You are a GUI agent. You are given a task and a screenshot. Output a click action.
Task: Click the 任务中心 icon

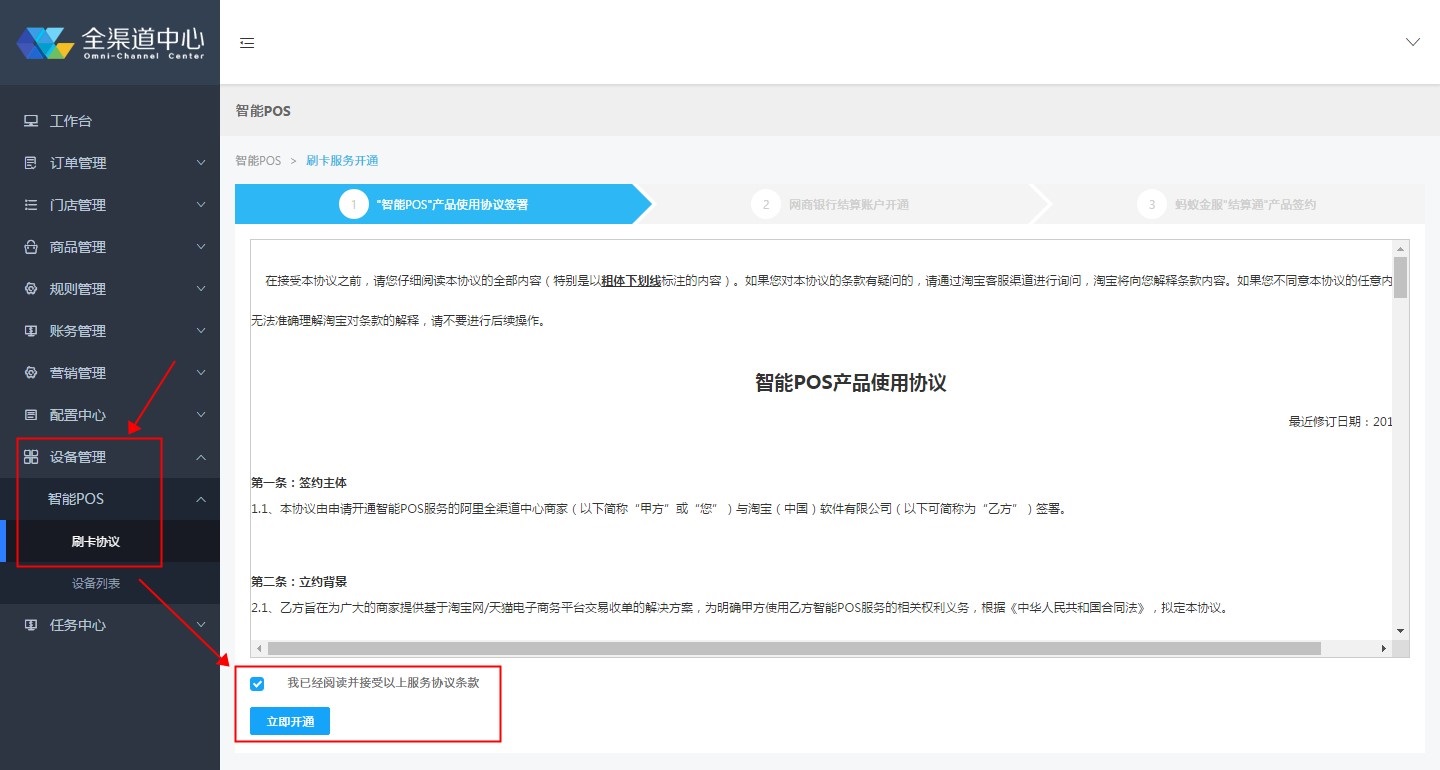coord(31,625)
